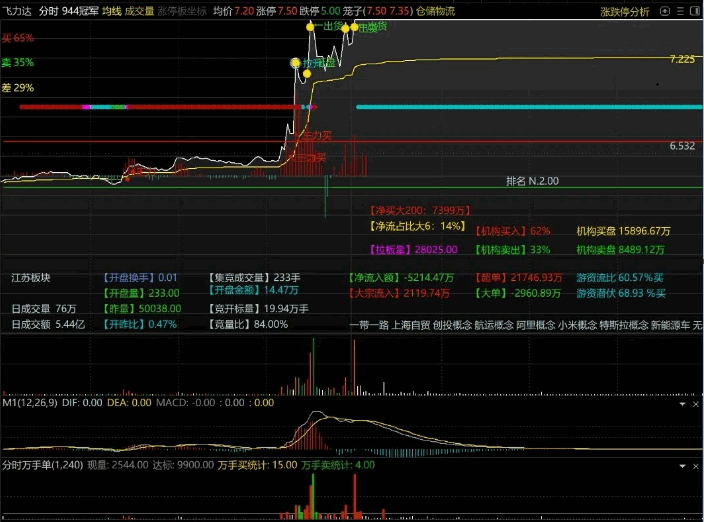Click the 竞开标量 19.94万手 value
This screenshot has width=704, height=522.
(258, 308)
